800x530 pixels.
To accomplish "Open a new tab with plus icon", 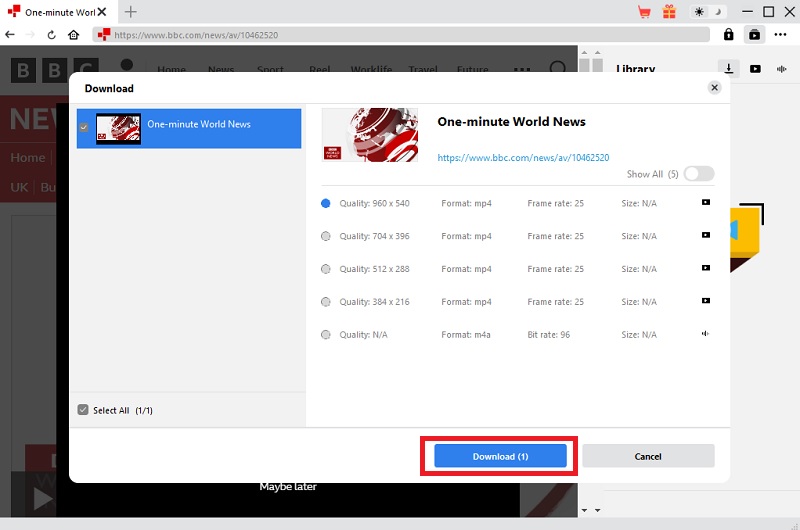I will (x=131, y=12).
